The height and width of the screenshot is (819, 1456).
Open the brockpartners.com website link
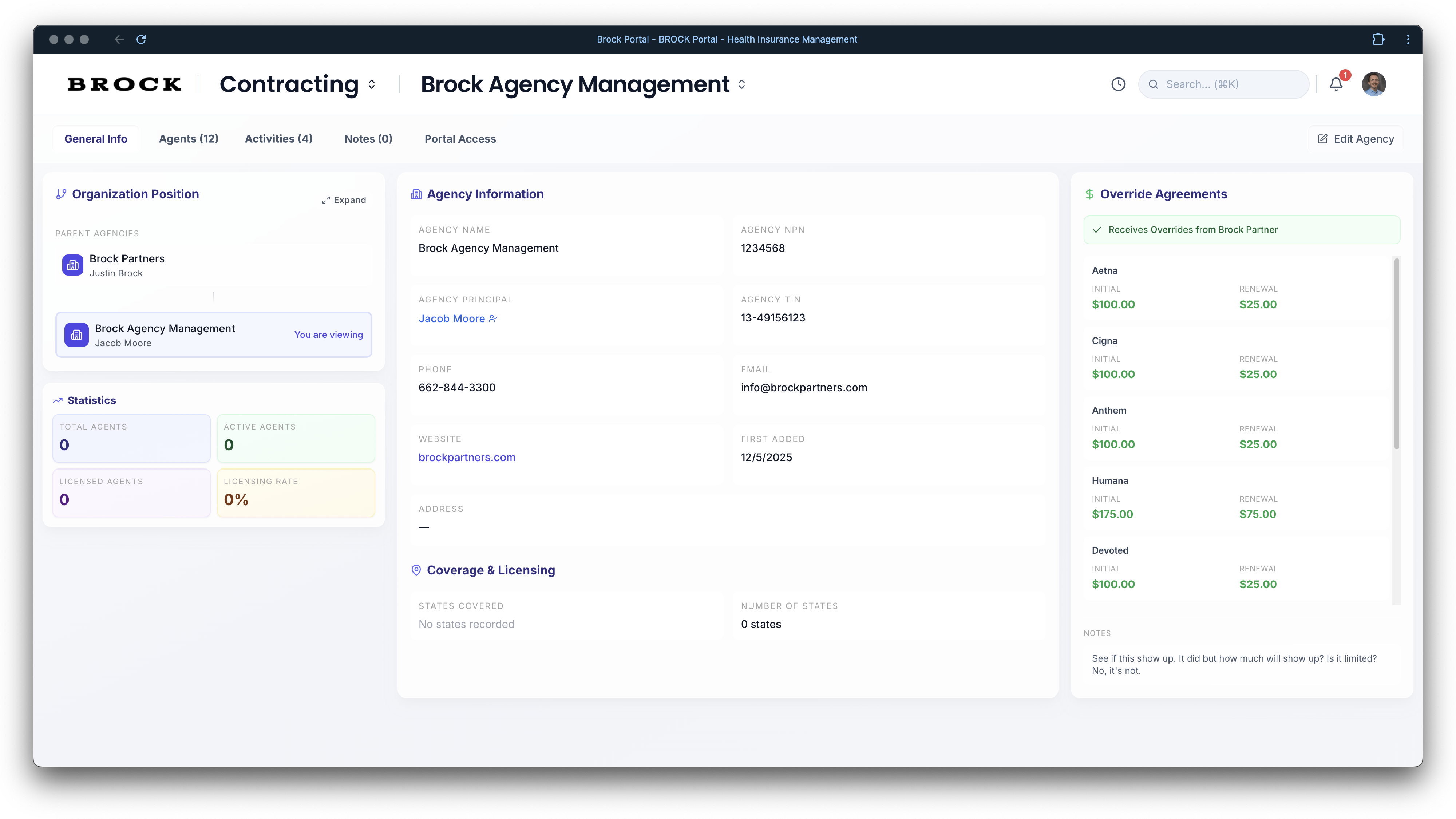click(467, 457)
